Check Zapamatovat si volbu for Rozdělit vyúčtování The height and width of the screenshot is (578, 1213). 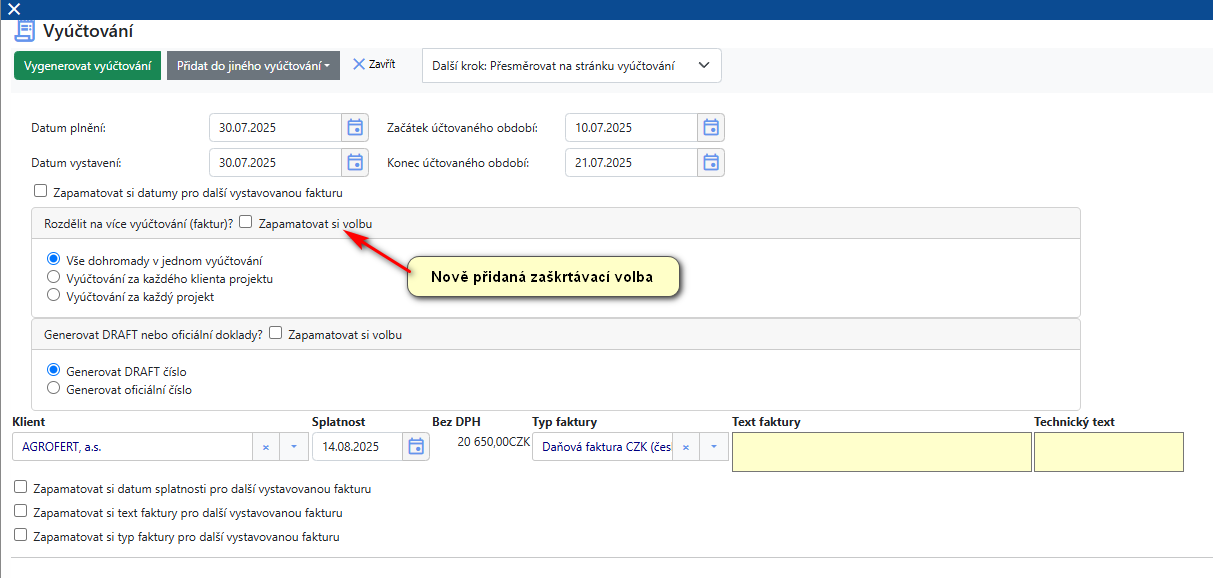tap(246, 223)
